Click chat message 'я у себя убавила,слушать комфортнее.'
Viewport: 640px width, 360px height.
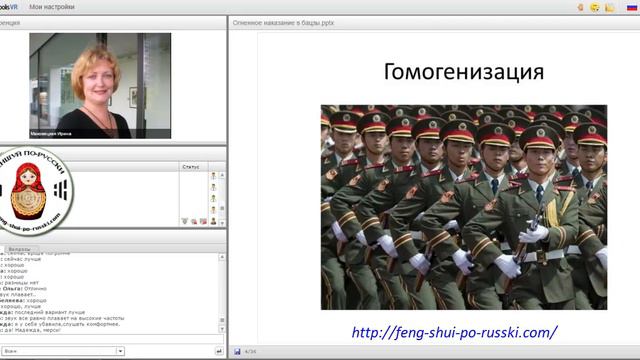(67, 324)
